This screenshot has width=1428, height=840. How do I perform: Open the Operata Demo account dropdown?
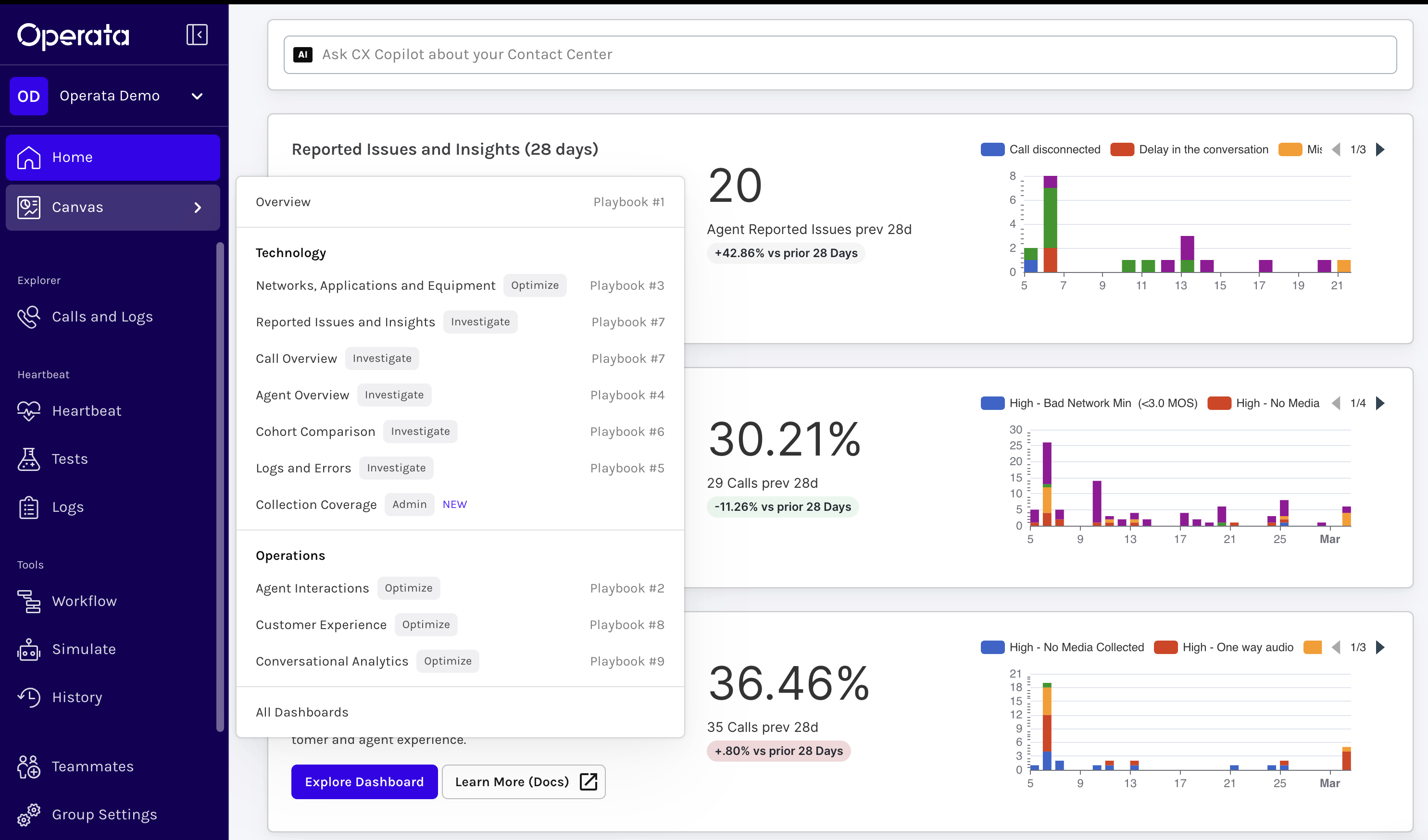tap(114, 96)
